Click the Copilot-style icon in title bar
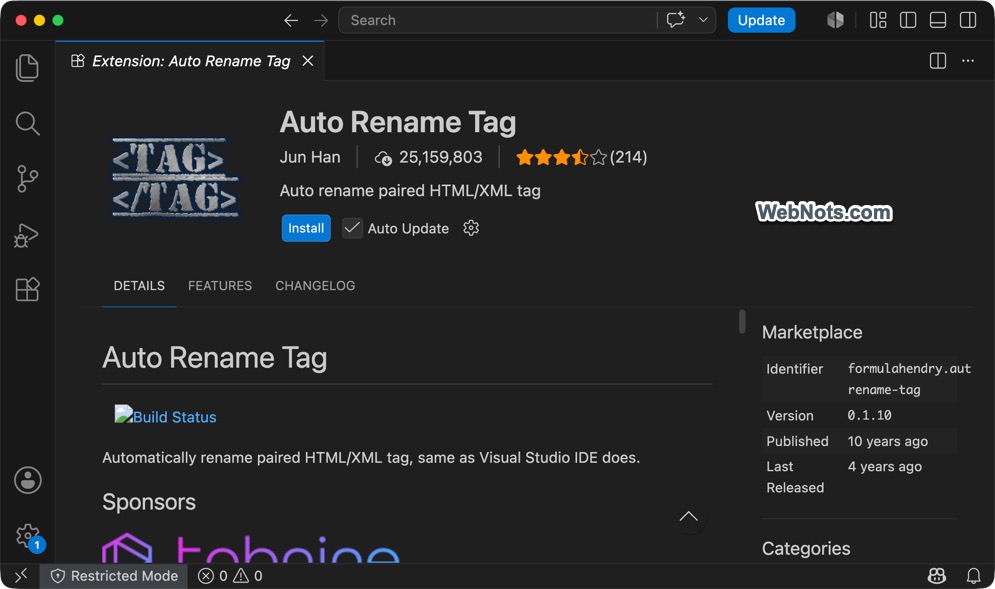 [835, 20]
